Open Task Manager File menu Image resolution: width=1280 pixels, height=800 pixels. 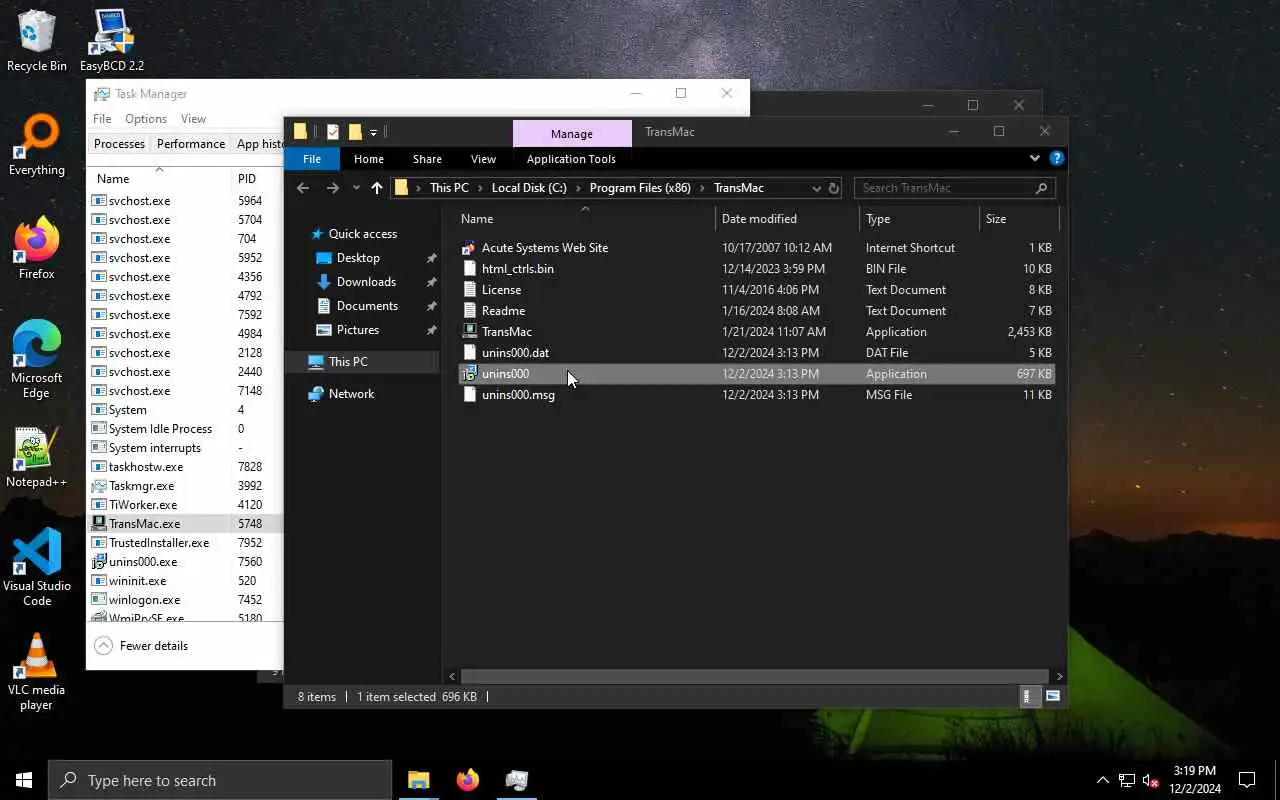click(x=102, y=119)
